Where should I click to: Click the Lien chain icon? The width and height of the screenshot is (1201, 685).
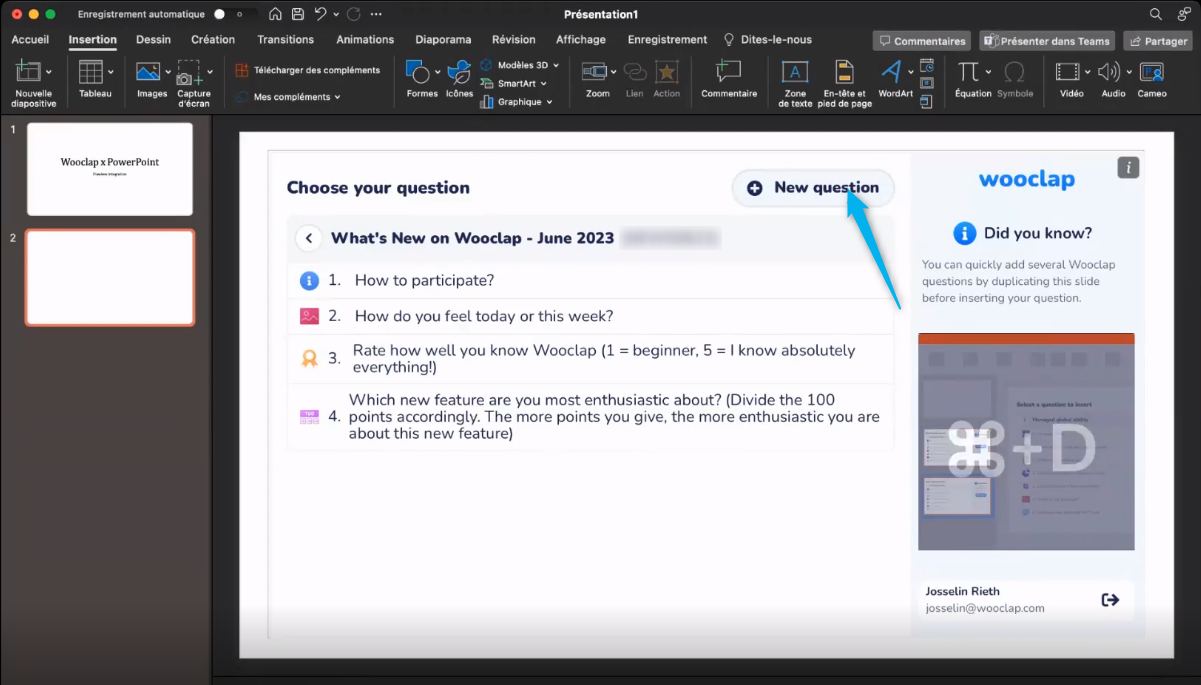pos(634,72)
